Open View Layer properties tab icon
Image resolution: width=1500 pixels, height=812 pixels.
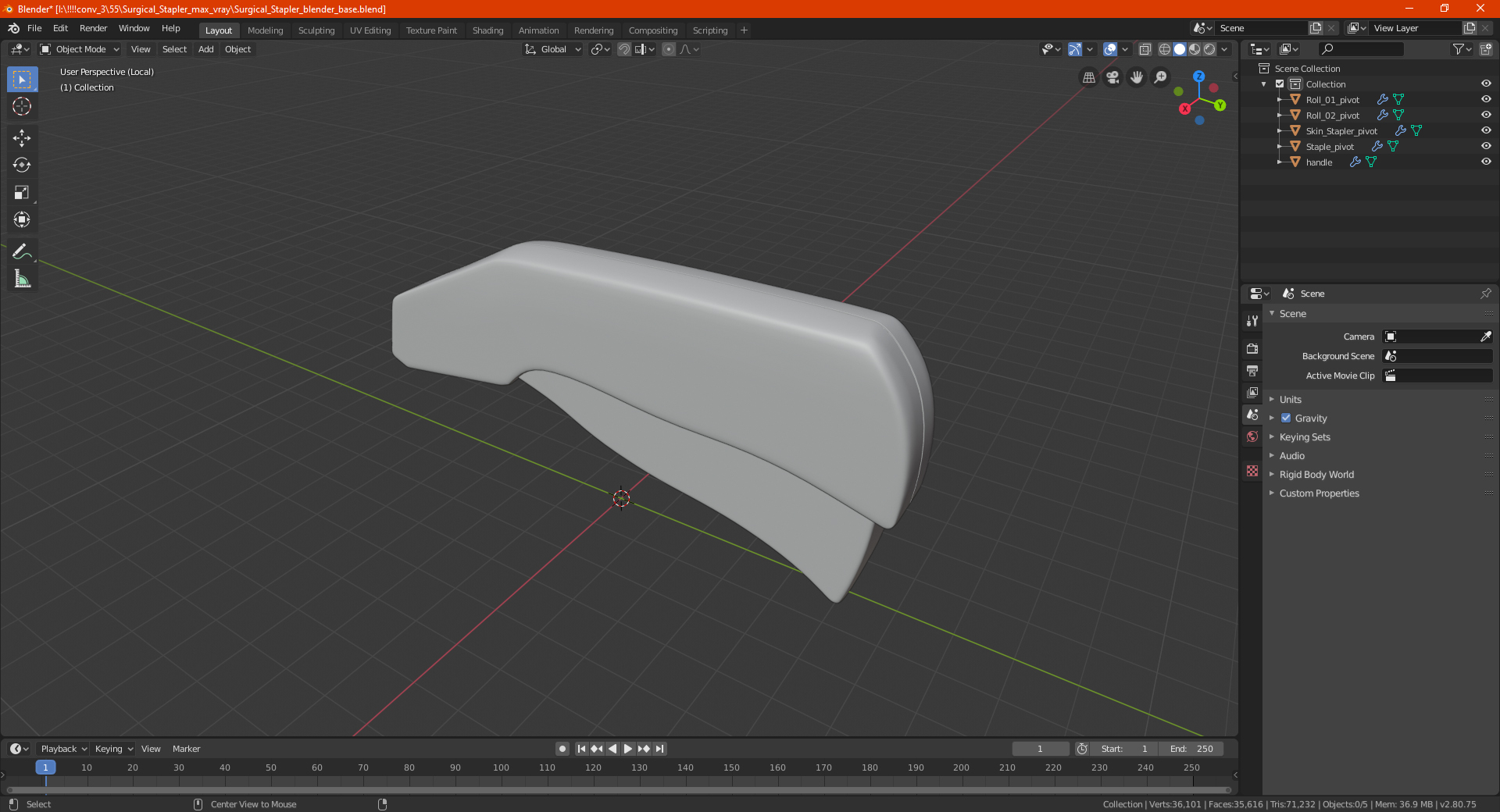(1252, 393)
